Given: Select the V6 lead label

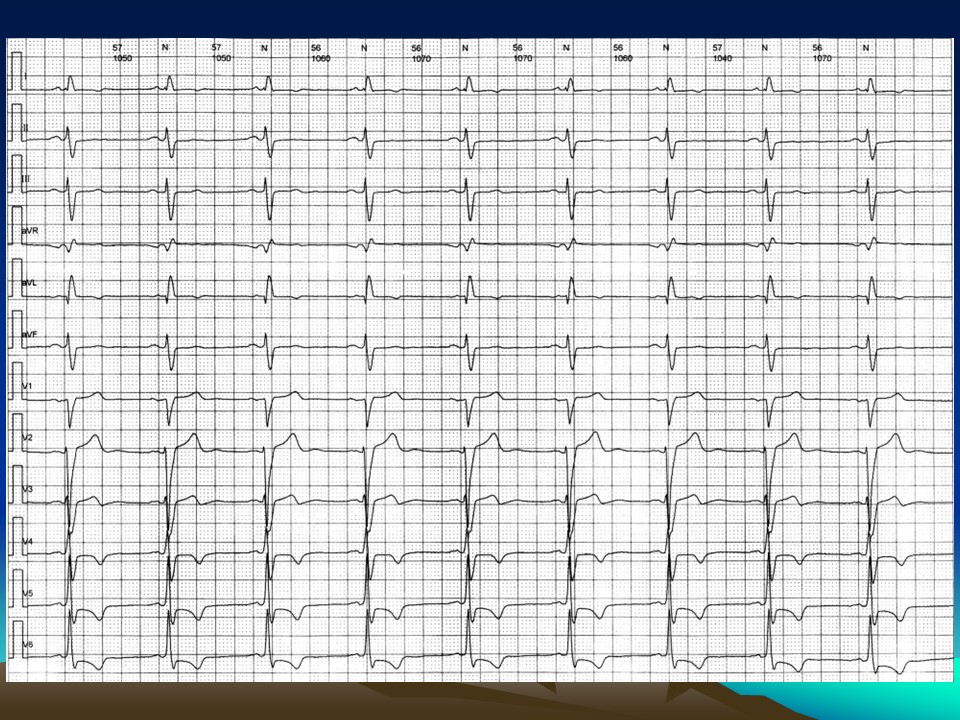Looking at the screenshot, I should [27, 645].
